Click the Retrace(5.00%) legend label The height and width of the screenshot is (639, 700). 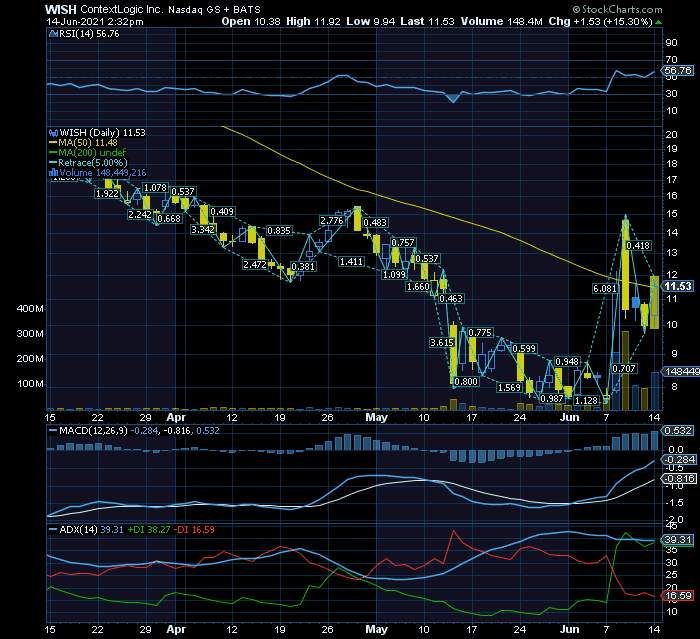(93, 163)
